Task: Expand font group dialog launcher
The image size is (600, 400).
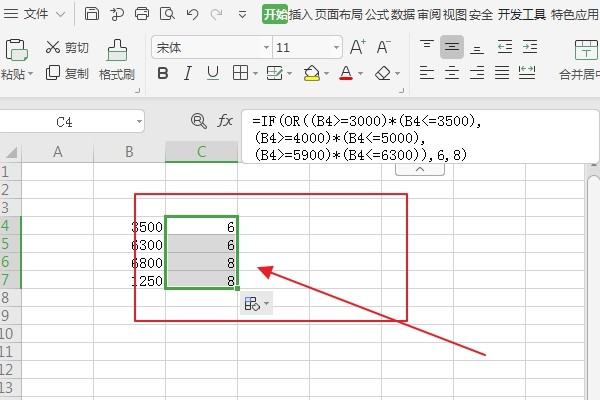Action: (401, 91)
